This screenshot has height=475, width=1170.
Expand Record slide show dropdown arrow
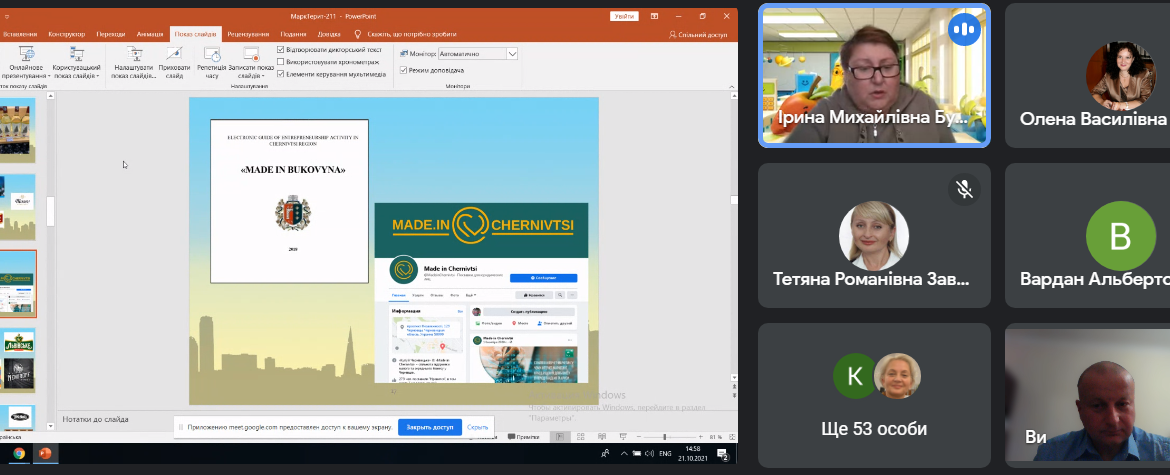(x=264, y=75)
